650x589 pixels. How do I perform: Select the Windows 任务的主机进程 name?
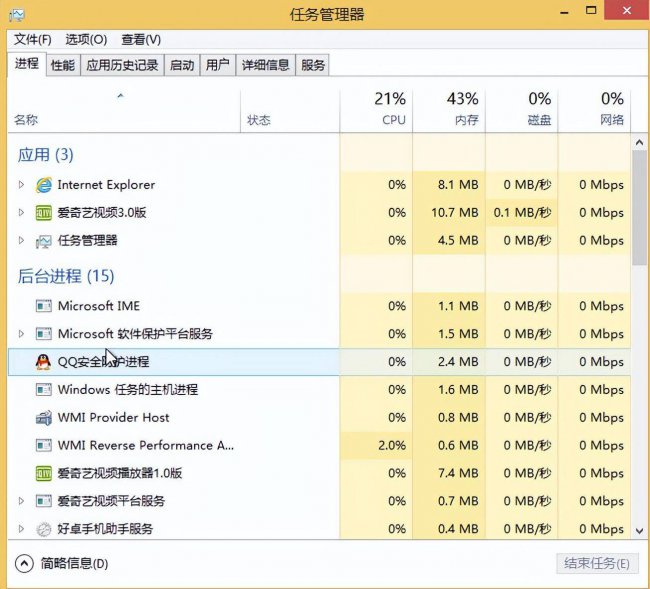tap(128, 390)
